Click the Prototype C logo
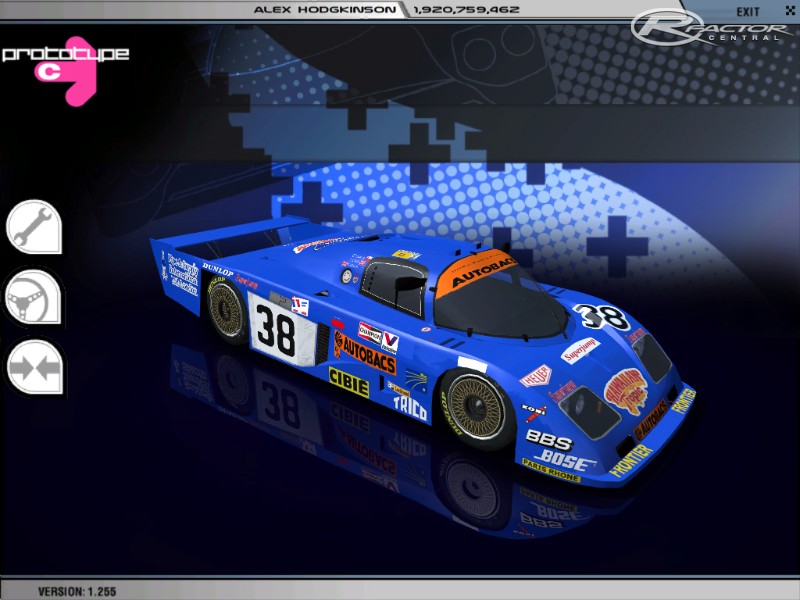The width and height of the screenshot is (800, 600). 65,69
